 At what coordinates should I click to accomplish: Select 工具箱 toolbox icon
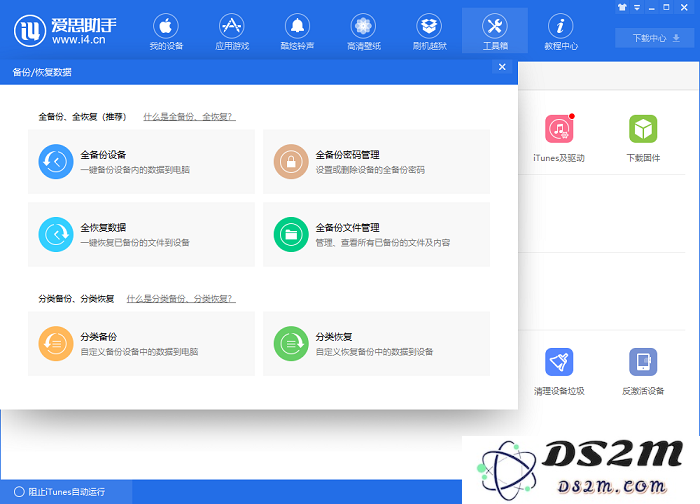[495, 26]
